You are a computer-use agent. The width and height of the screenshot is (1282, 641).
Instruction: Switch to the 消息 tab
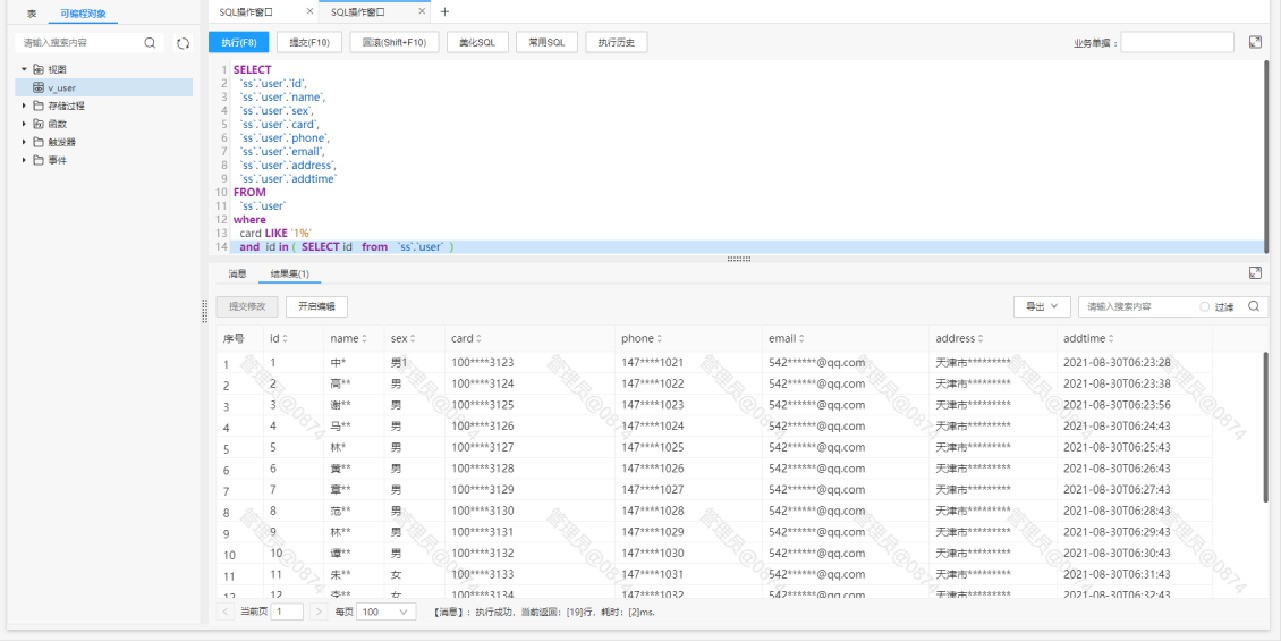click(x=237, y=273)
